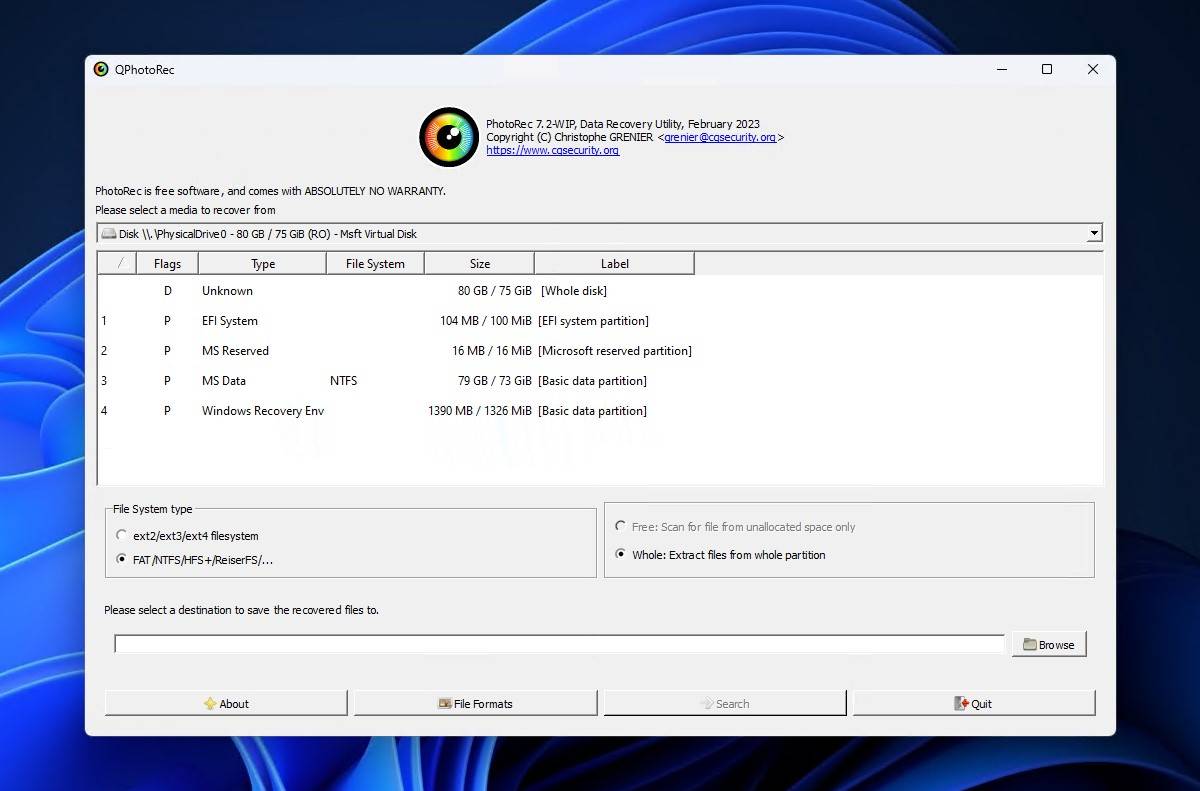Click the QPhotoRec title bar icon
1200x791 pixels.
101,69
